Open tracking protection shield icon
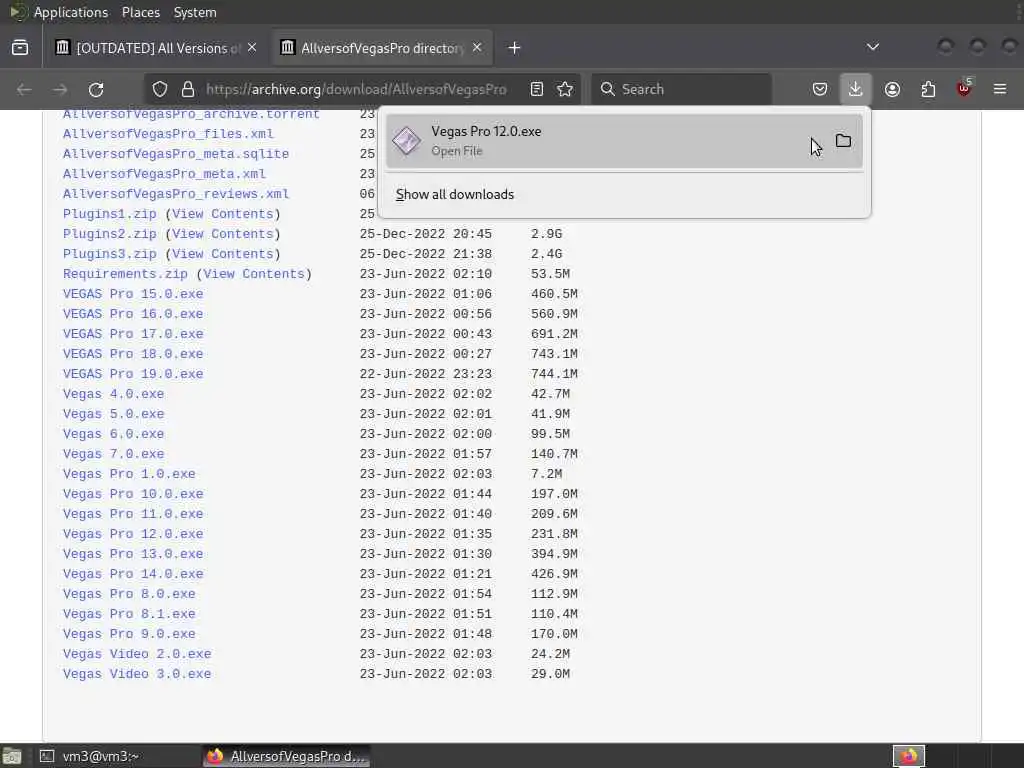This screenshot has width=1024, height=768. [160, 89]
